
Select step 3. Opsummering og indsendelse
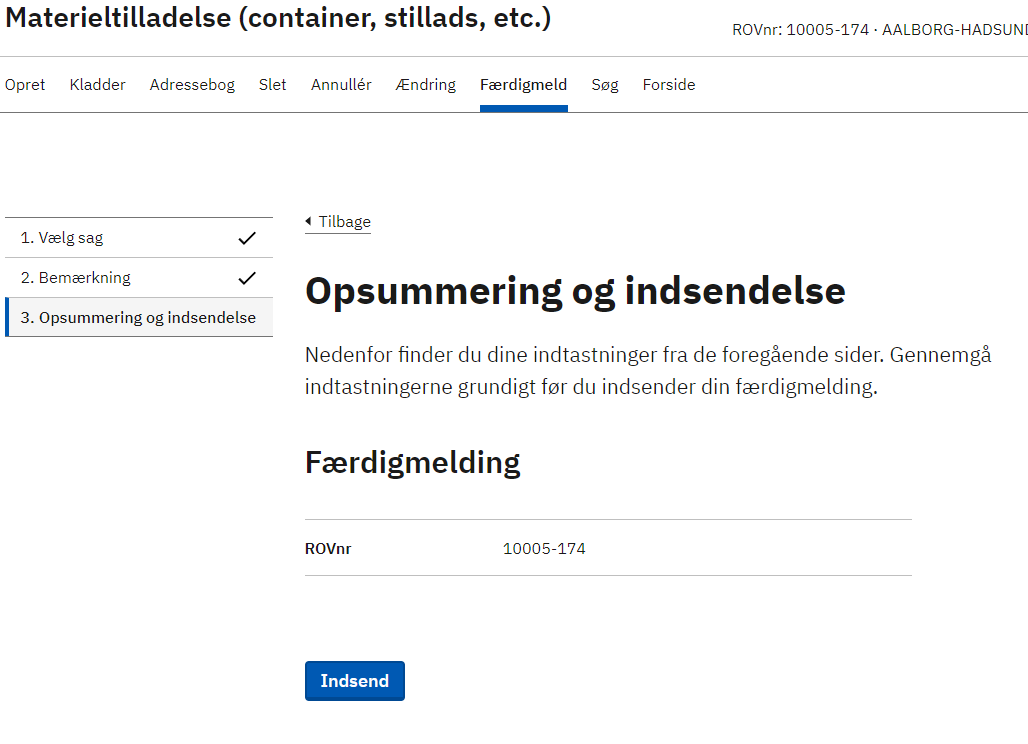pyautogui.click(x=138, y=318)
